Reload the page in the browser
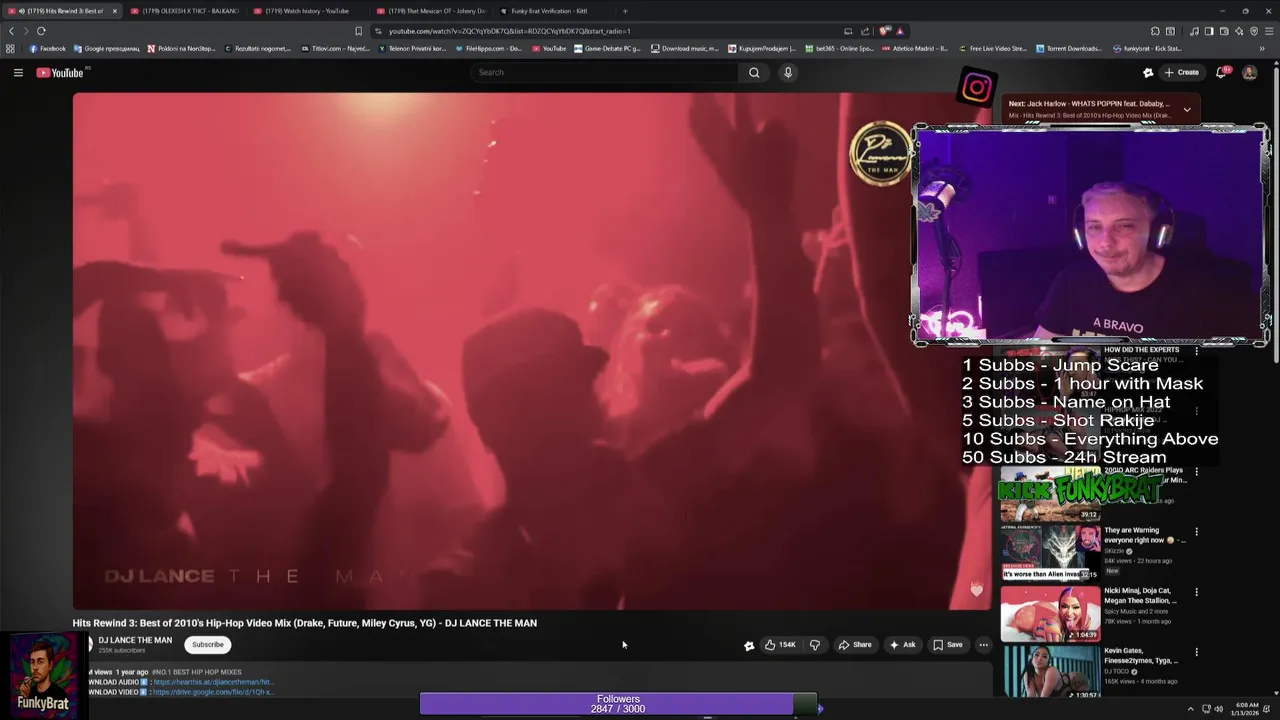This screenshot has width=1280, height=720. click(x=41, y=31)
